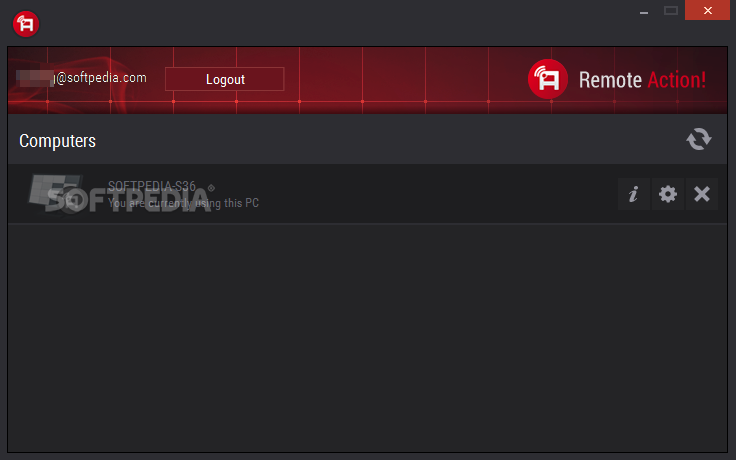Click the @softpedia.com account email
Image resolution: width=736 pixels, height=460 pixels.
(81, 78)
